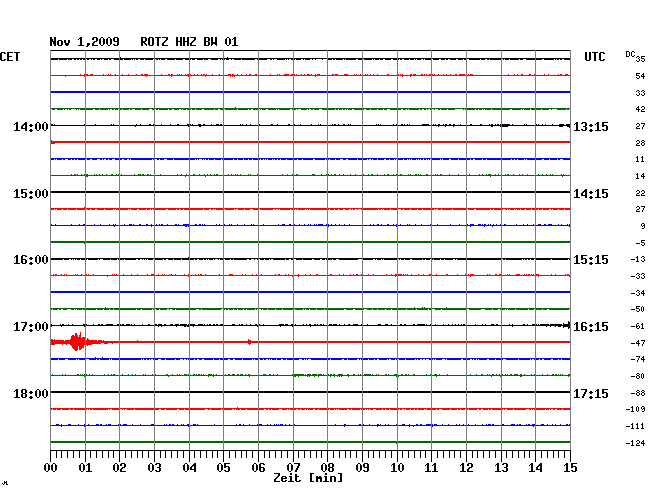Select DC value "-34"
Viewport: 650px width, 494px height.
pos(638,293)
